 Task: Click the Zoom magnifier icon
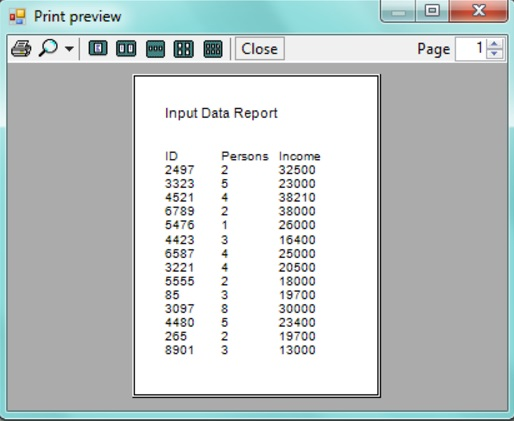point(49,48)
